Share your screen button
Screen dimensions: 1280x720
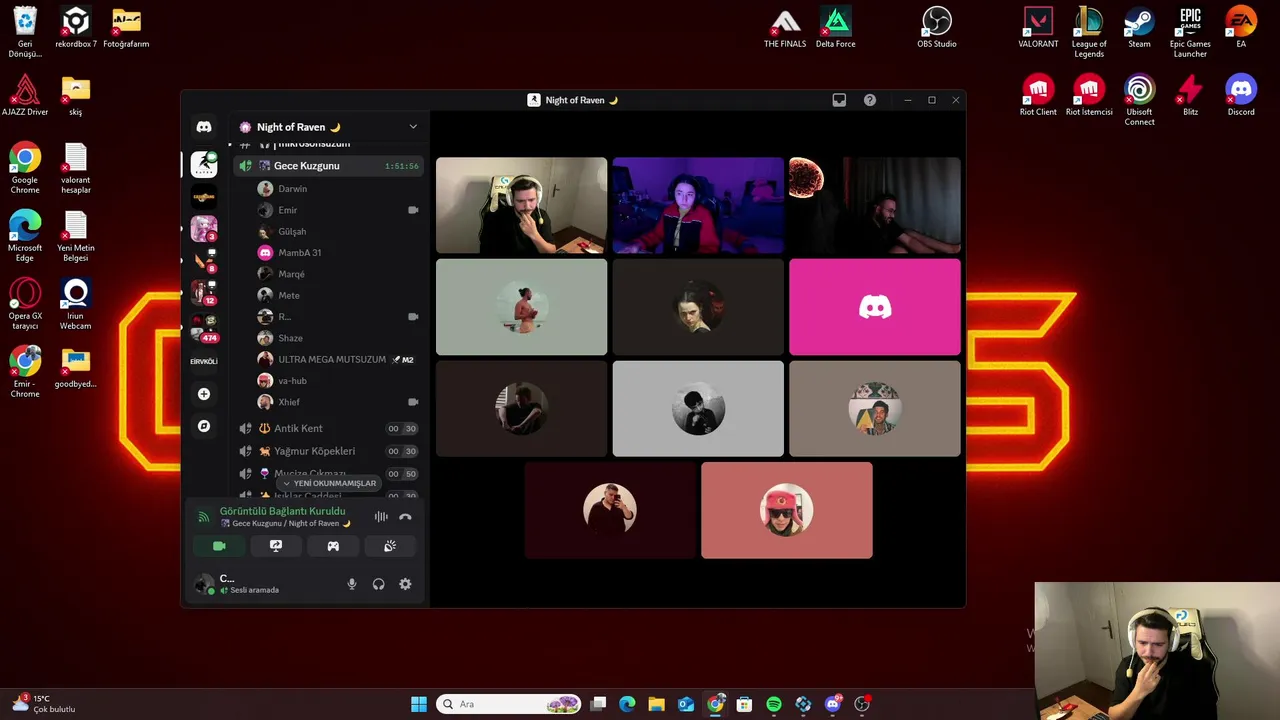coord(276,546)
